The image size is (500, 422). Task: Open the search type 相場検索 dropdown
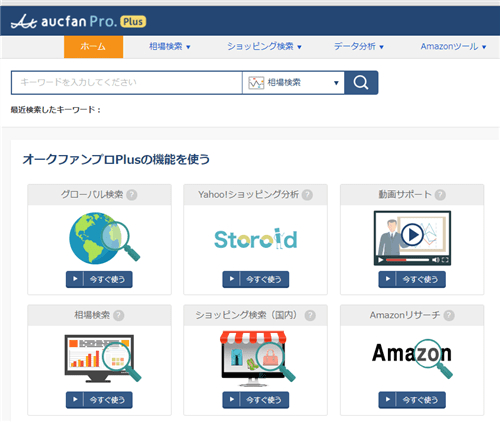(293, 82)
